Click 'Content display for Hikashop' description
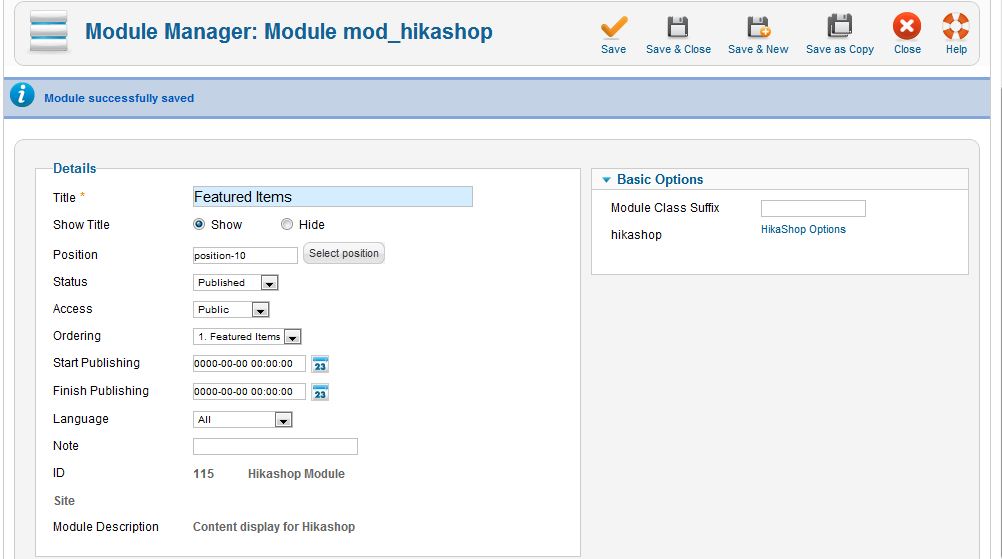This screenshot has height=559, width=1002. click(274, 527)
